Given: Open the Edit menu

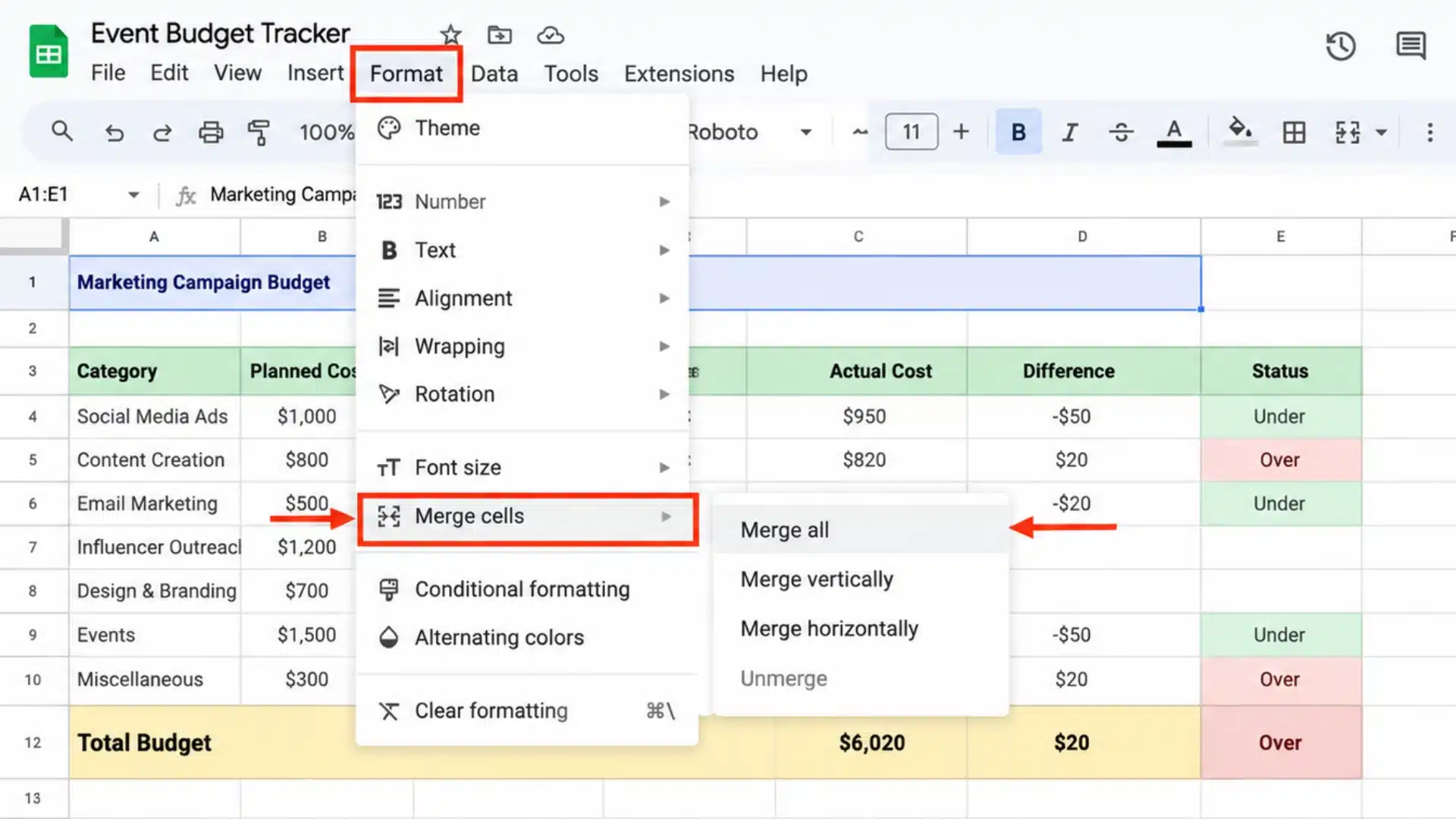Looking at the screenshot, I should (169, 74).
